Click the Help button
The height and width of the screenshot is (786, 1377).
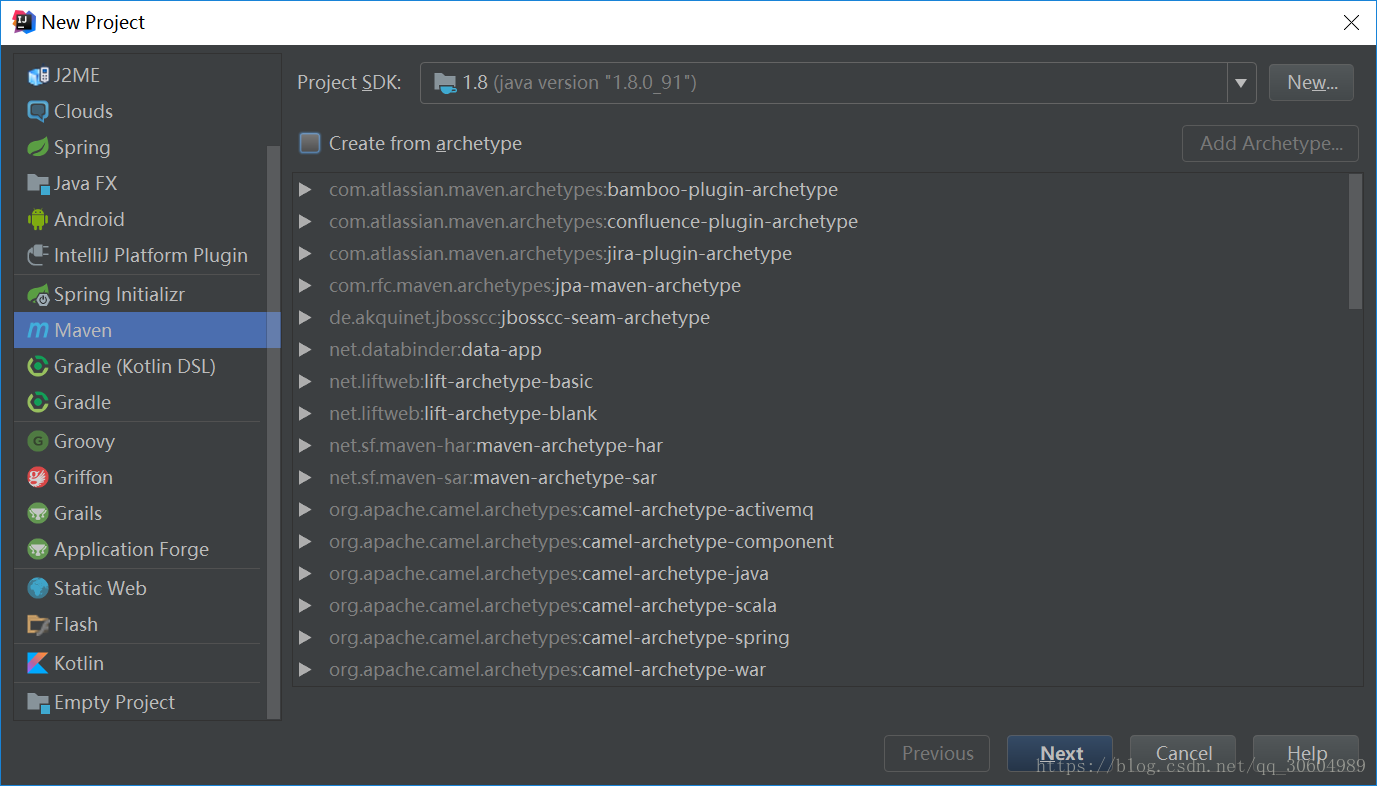(1306, 754)
